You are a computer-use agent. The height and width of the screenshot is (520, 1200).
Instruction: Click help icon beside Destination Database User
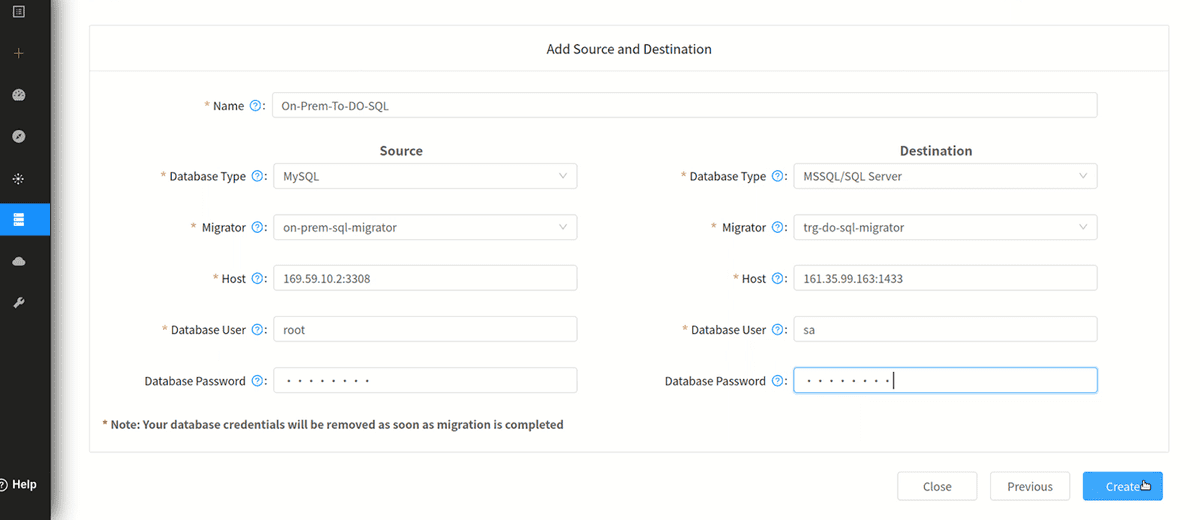(777, 329)
